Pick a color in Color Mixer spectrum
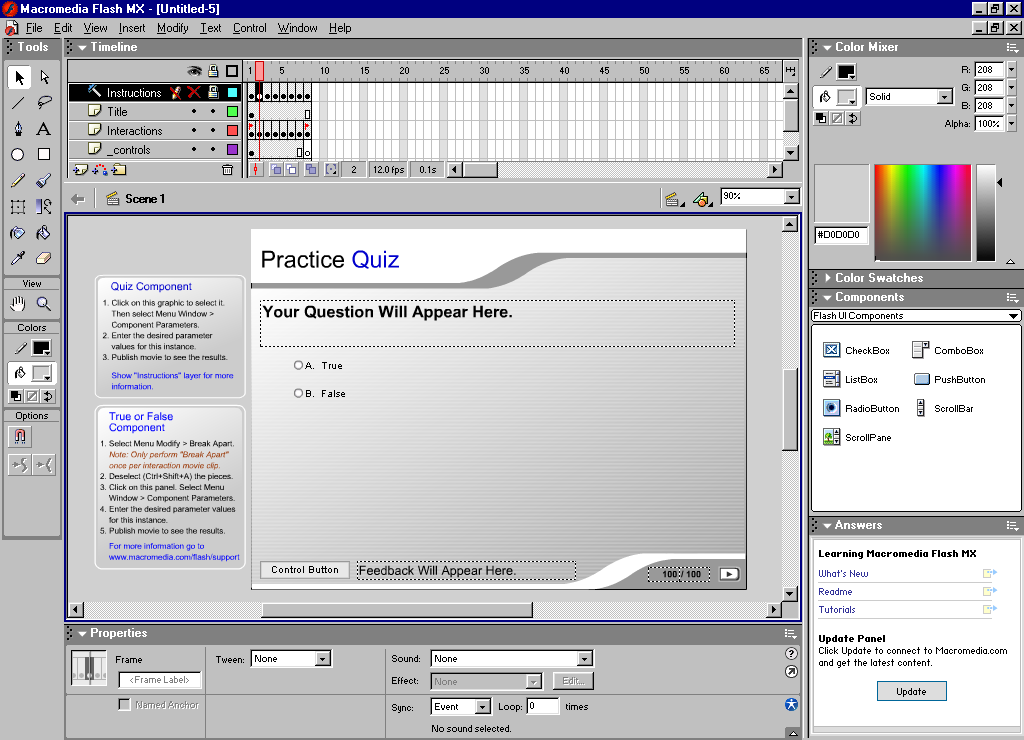Viewport: 1024px width, 740px height. point(922,212)
